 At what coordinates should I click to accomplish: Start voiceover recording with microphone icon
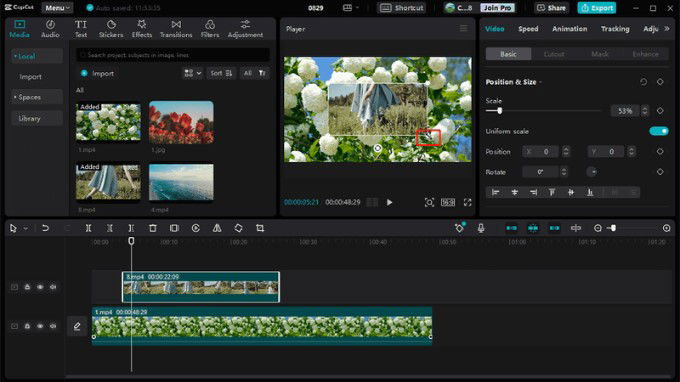pyautogui.click(x=481, y=228)
